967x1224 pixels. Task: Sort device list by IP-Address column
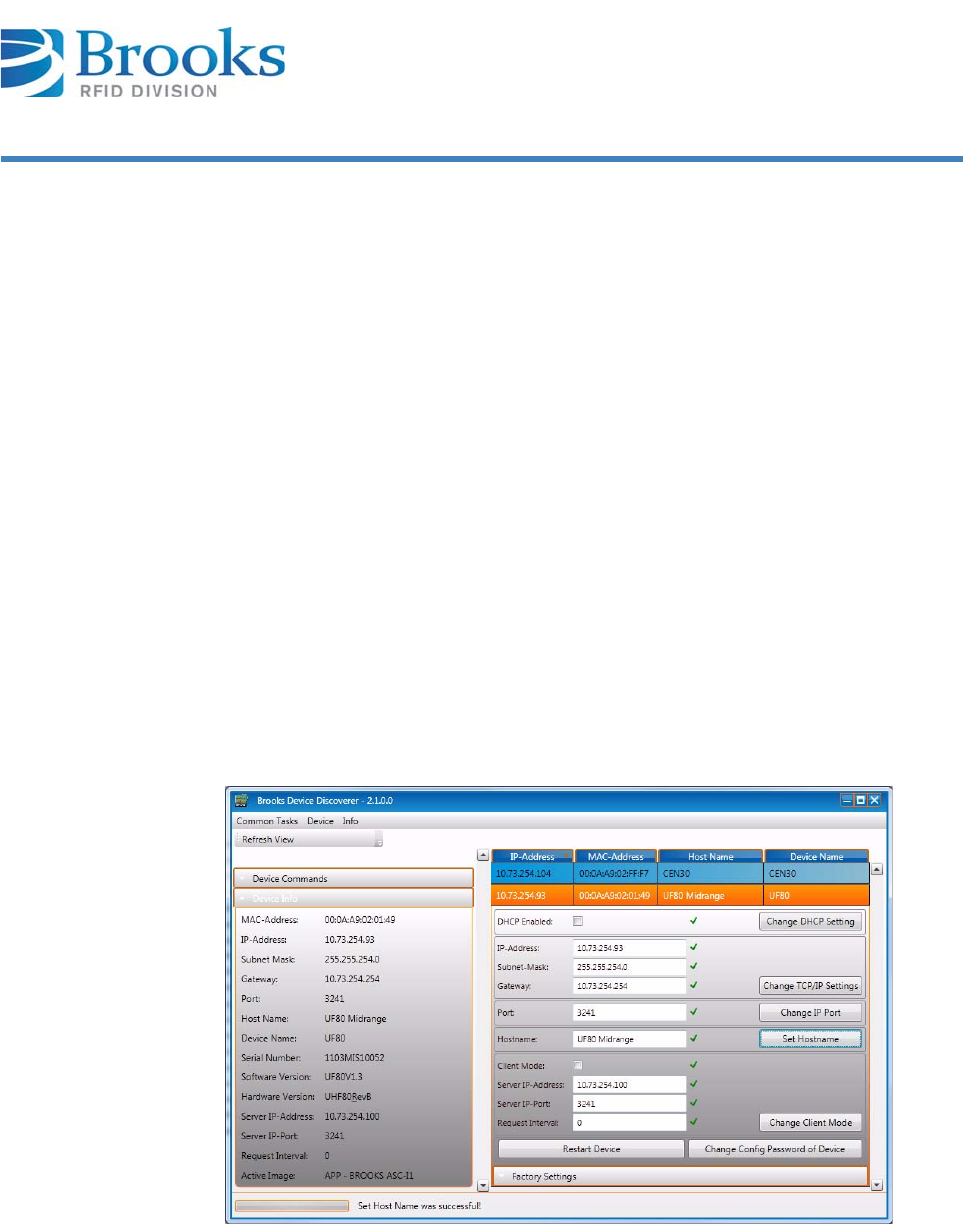click(533, 856)
